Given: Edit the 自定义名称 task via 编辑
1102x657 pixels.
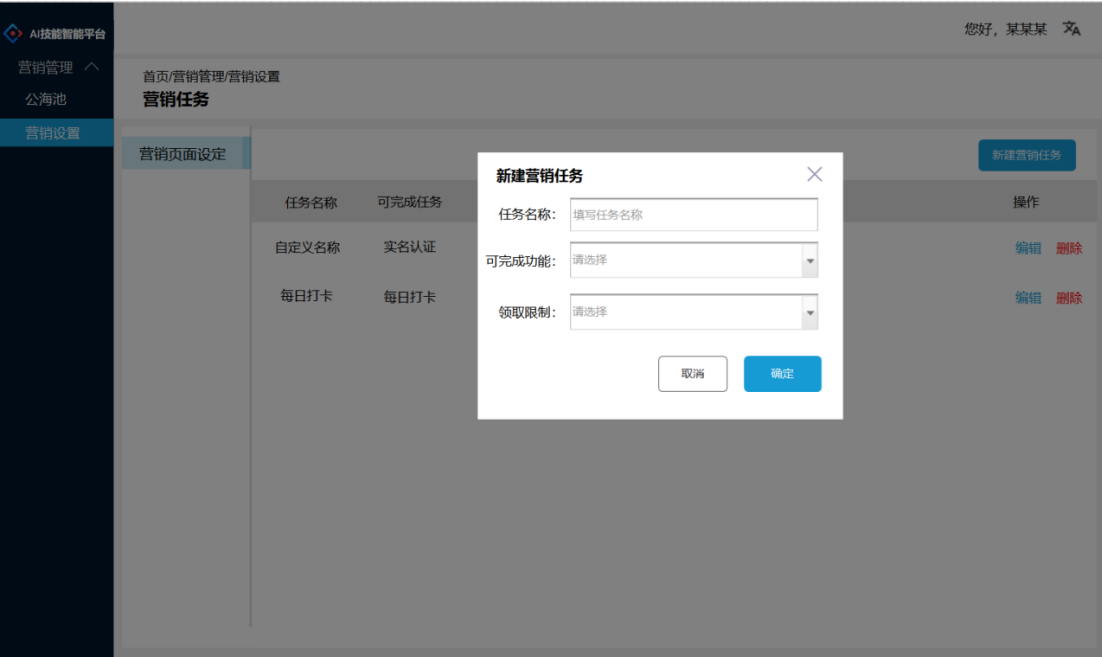Looking at the screenshot, I should pos(1028,247).
